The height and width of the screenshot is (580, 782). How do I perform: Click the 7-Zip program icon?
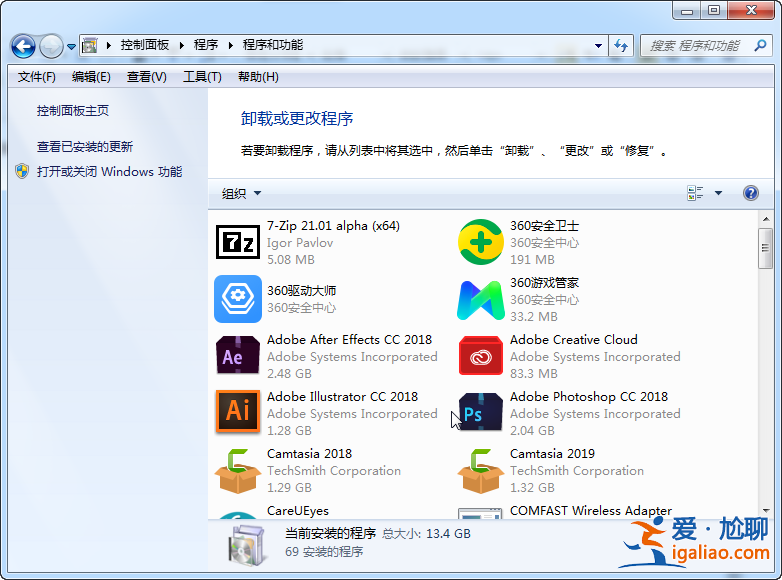pyautogui.click(x=237, y=242)
